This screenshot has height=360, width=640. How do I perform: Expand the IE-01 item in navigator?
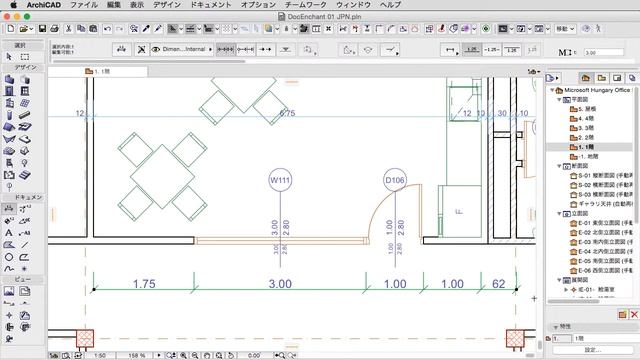[x=566, y=289]
